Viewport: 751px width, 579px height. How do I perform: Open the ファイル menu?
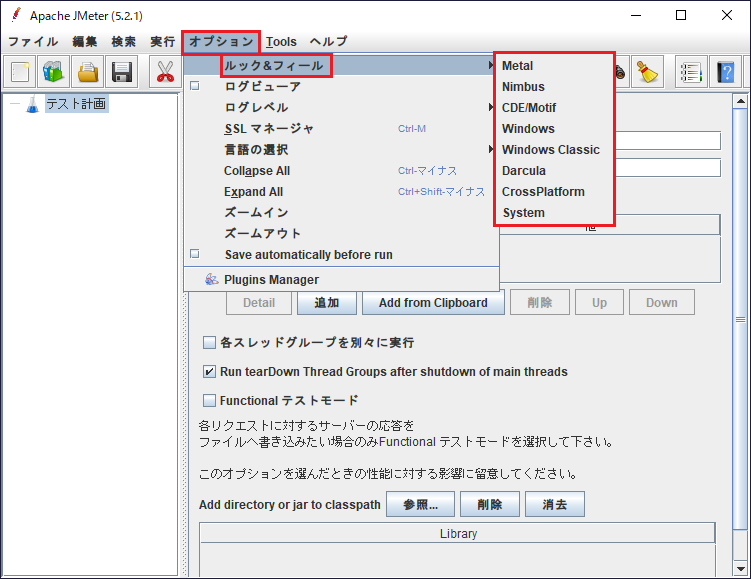tap(33, 42)
